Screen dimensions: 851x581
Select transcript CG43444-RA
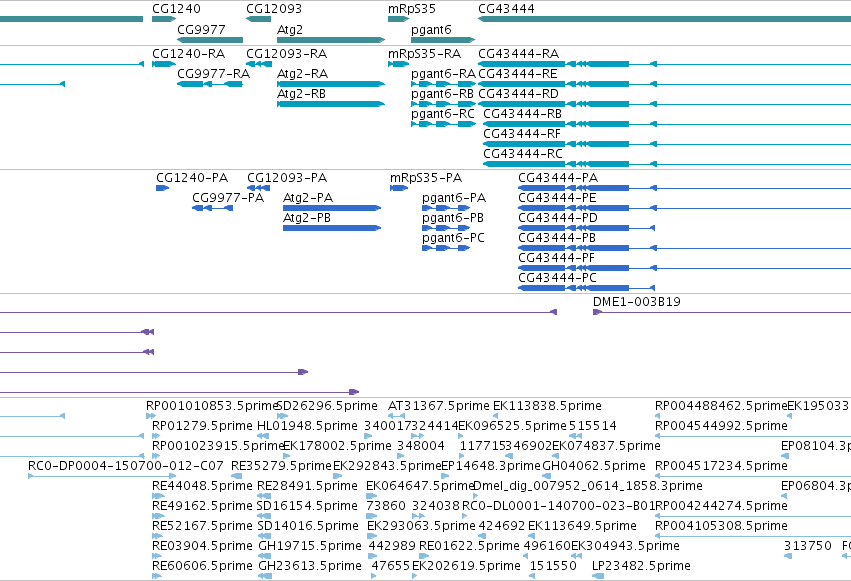click(x=518, y=54)
